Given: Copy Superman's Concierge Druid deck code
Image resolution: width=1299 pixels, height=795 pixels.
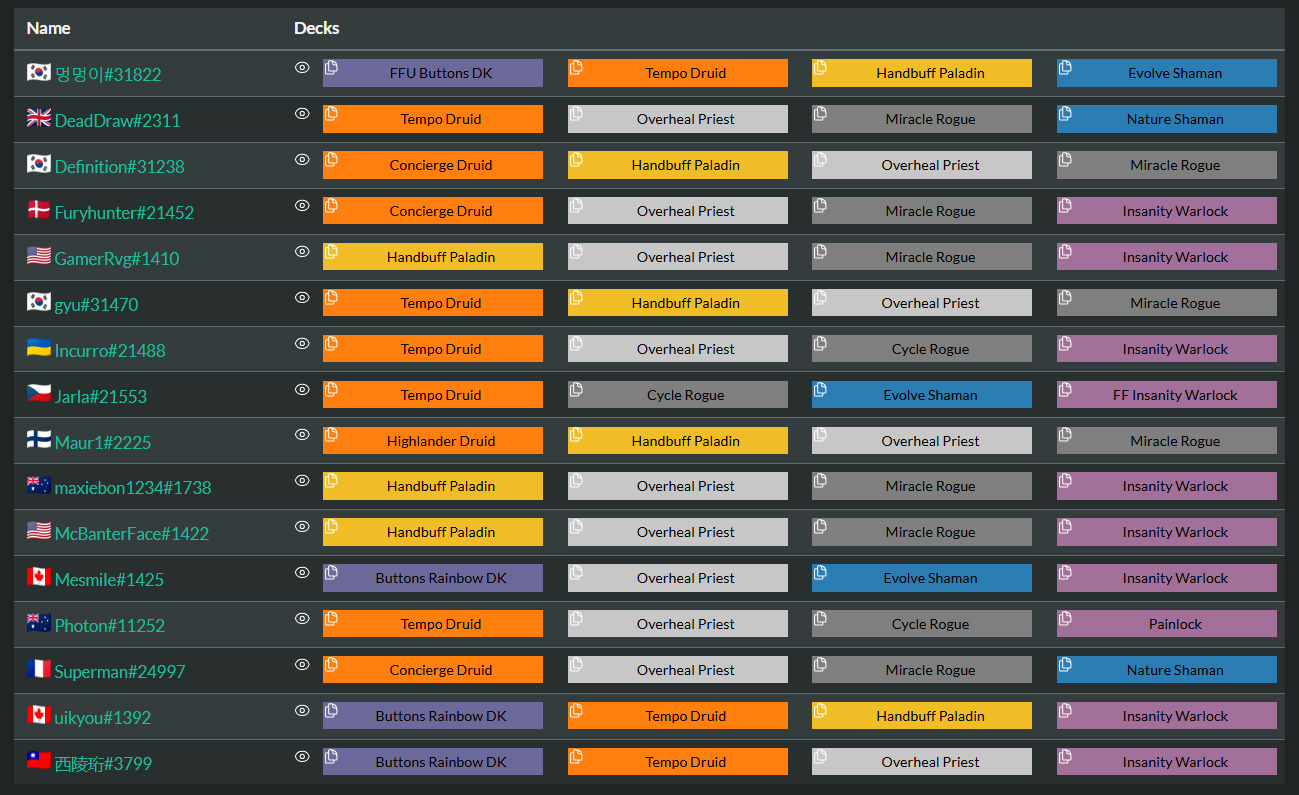Looking at the screenshot, I should [x=331, y=664].
